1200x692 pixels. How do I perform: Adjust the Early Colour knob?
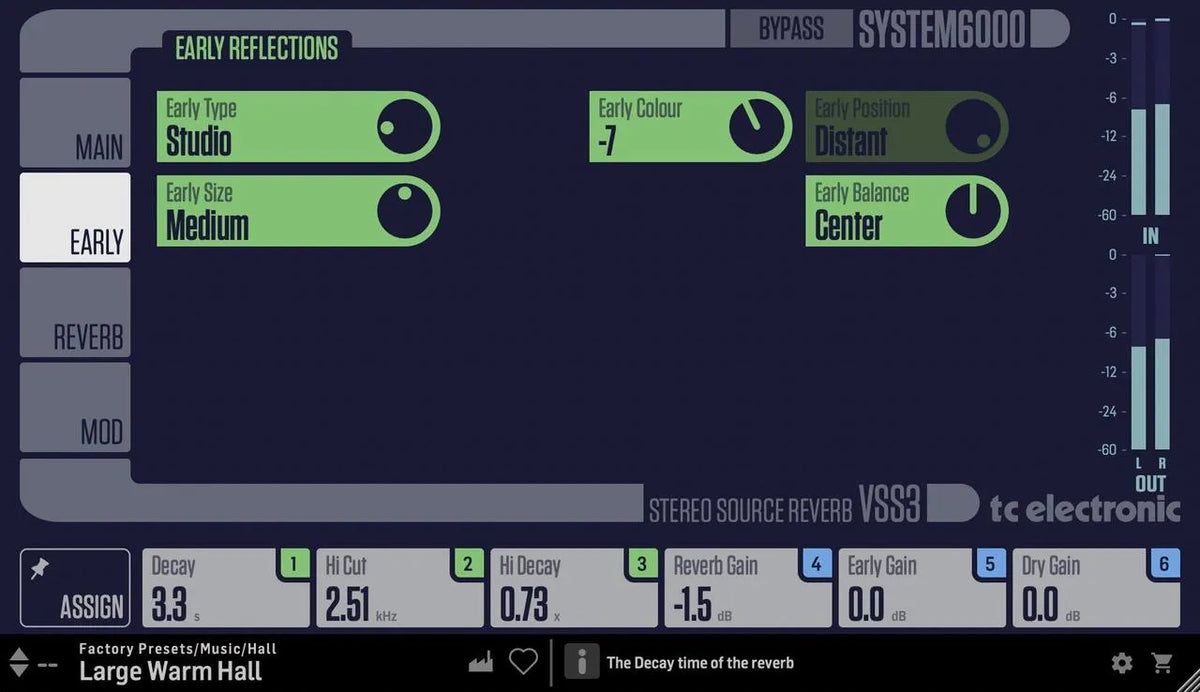coord(755,124)
